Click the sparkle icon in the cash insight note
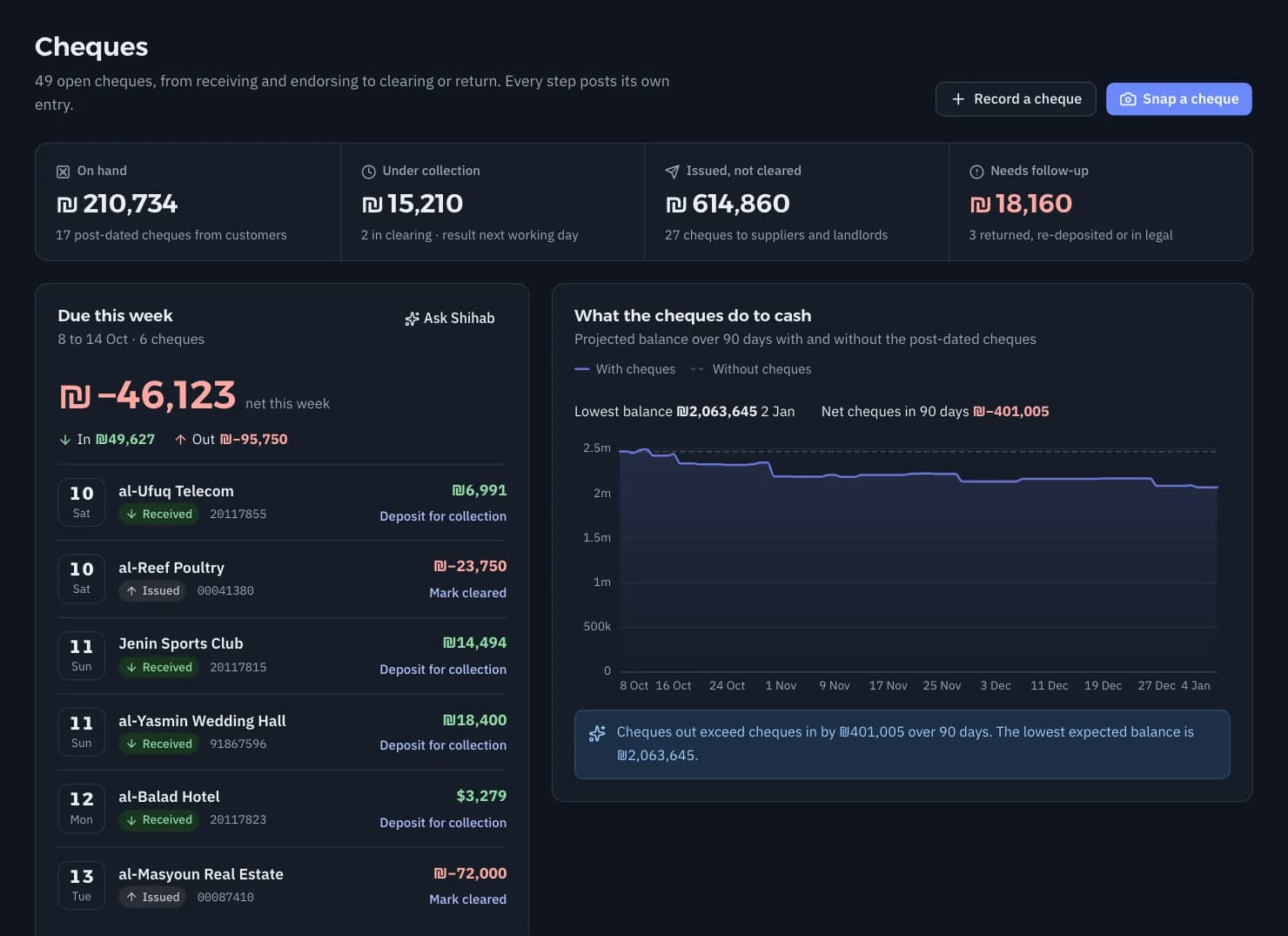This screenshot has height=936, width=1288. [x=597, y=733]
